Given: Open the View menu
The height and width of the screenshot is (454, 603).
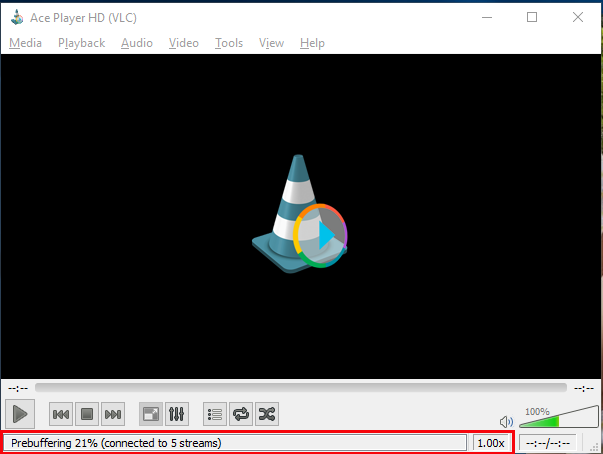Looking at the screenshot, I should pos(271,43).
